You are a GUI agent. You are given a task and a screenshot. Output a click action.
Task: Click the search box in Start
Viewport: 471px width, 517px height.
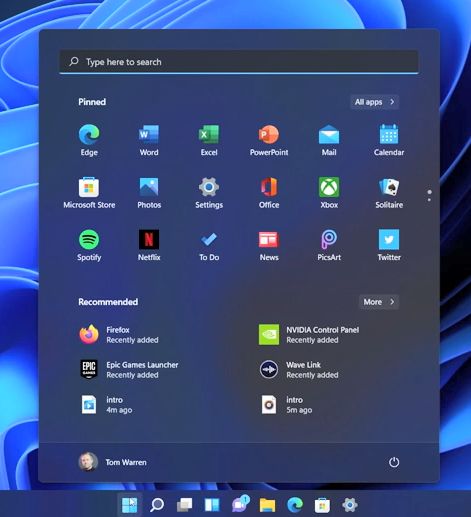point(239,62)
